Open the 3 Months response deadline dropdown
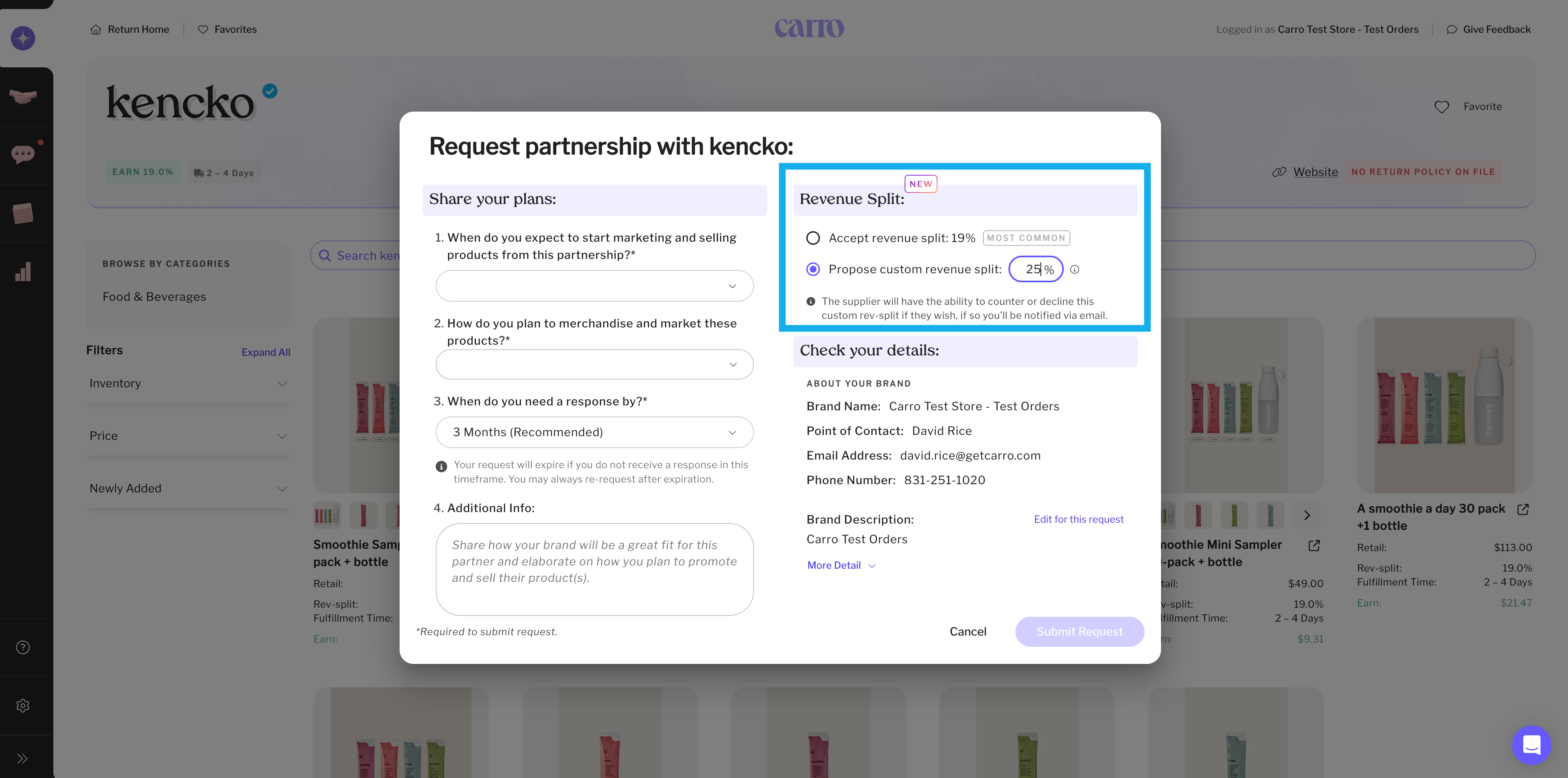This screenshot has height=778, width=1568. tap(594, 432)
